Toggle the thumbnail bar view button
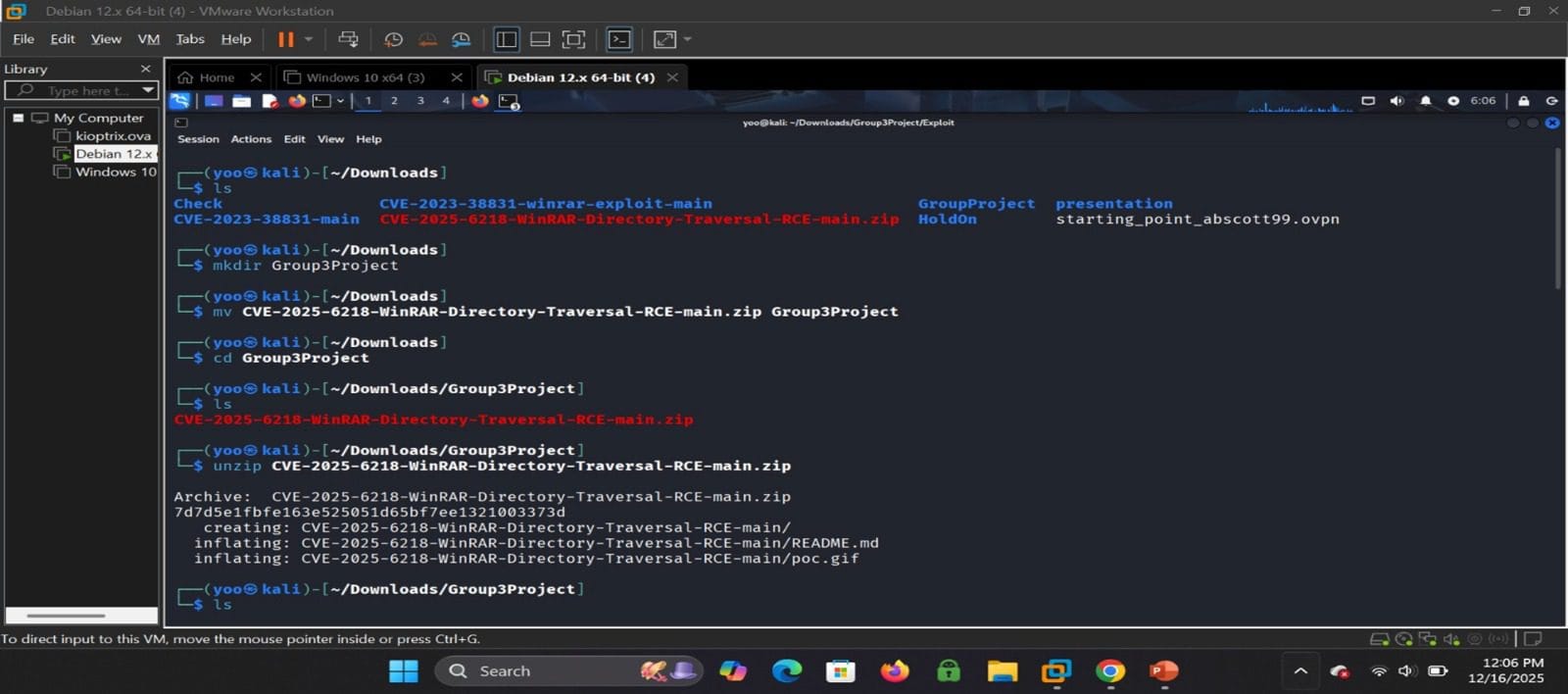The width and height of the screenshot is (1568, 694). point(540,39)
